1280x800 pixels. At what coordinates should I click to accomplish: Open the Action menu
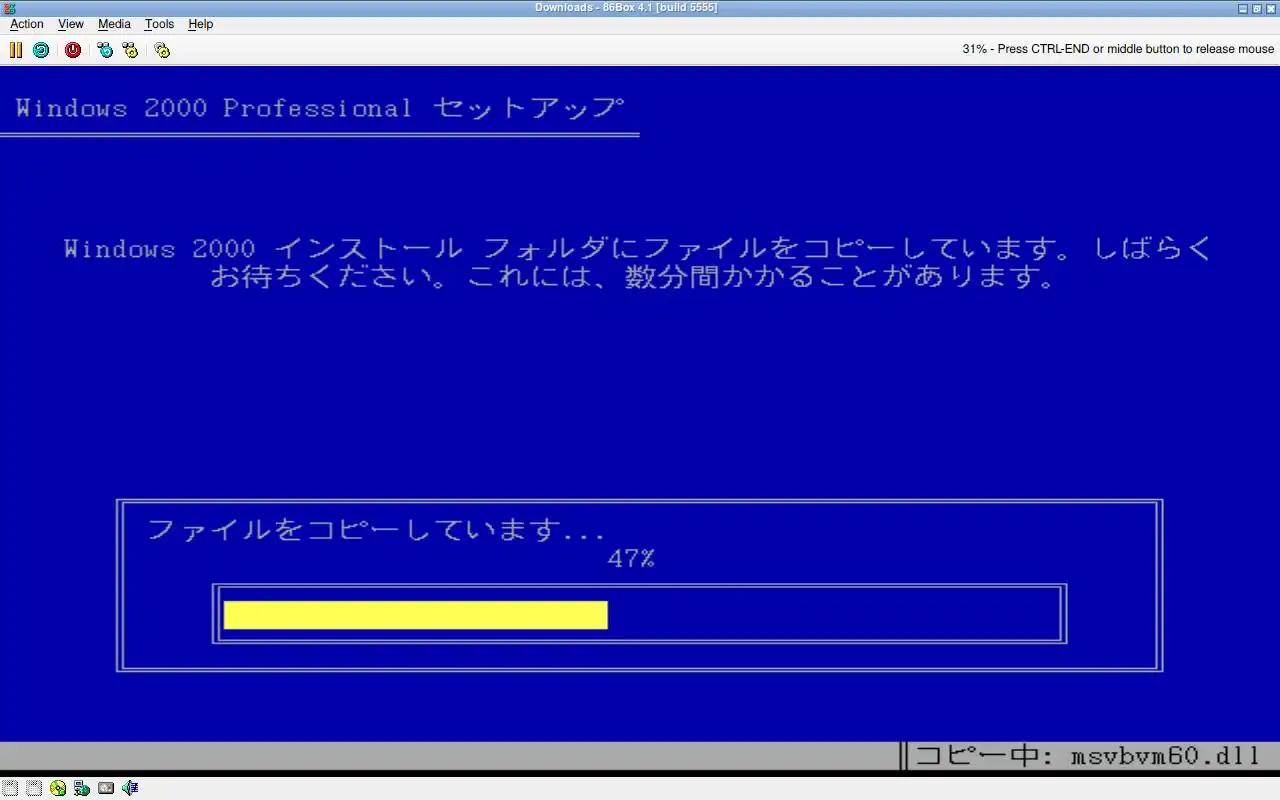pos(27,24)
